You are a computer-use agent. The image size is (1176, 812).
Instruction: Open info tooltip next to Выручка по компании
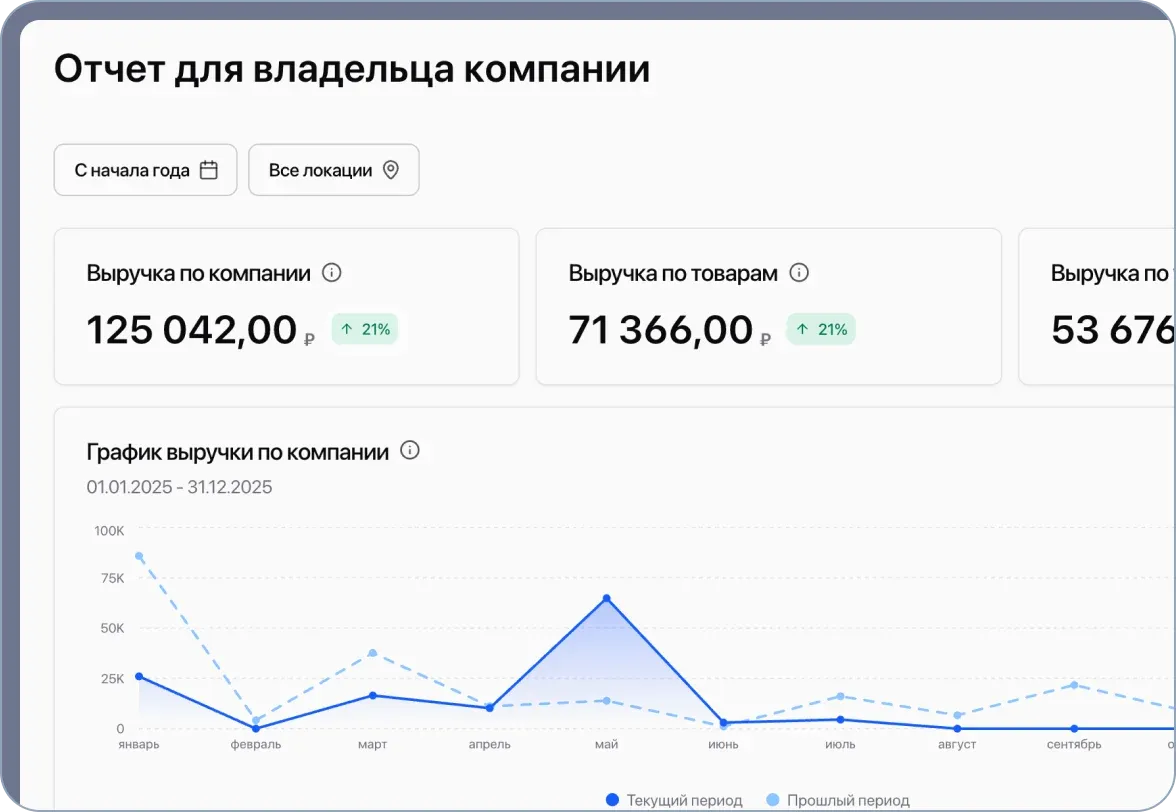331,272
